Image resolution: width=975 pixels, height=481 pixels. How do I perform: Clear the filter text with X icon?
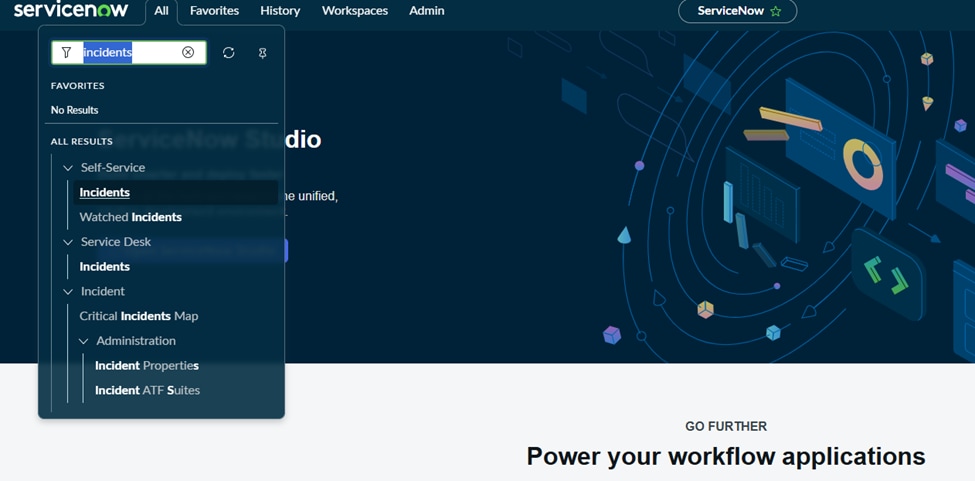click(x=188, y=52)
